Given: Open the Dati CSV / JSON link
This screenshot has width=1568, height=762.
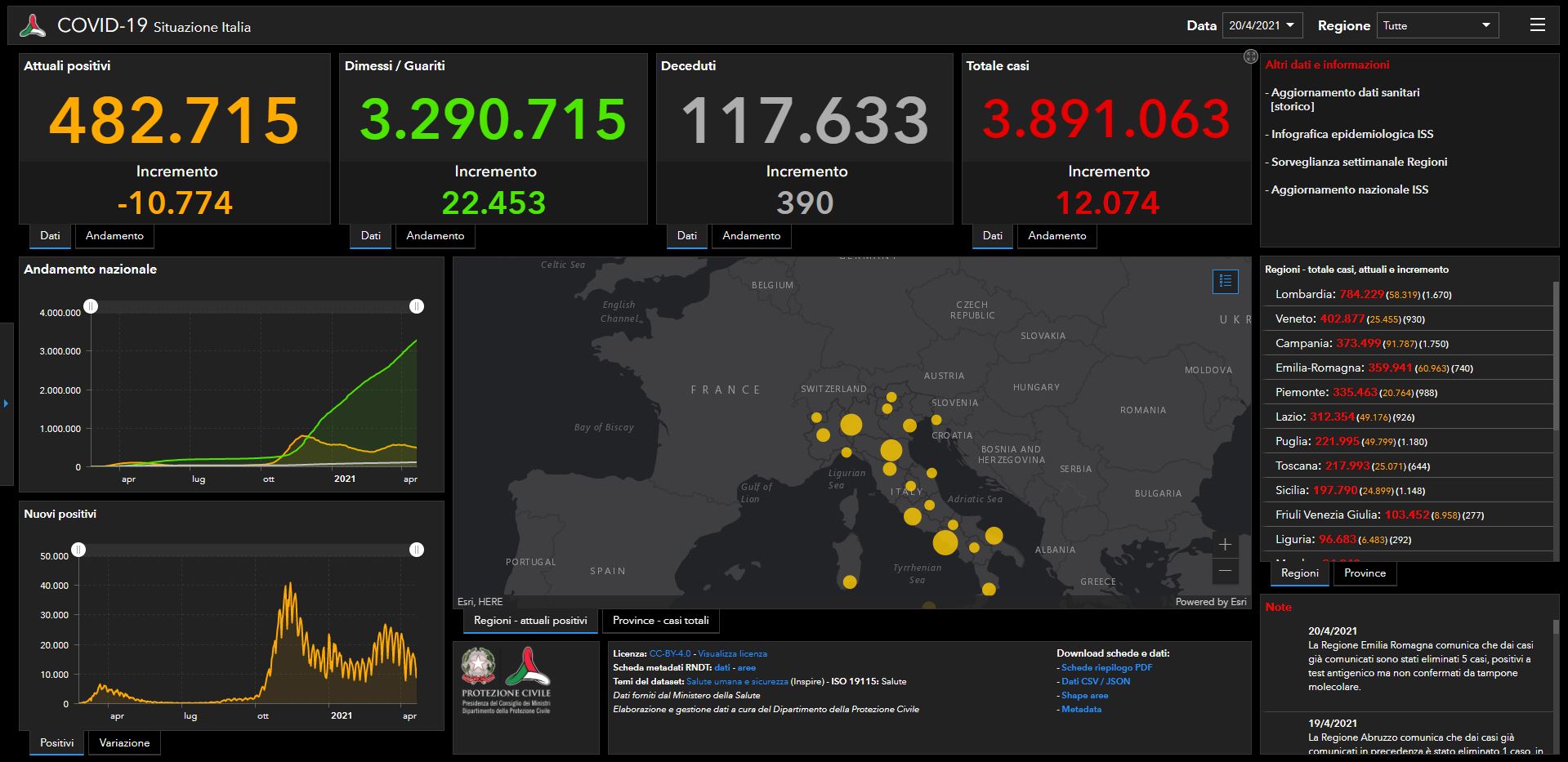Looking at the screenshot, I should click(x=1095, y=681).
